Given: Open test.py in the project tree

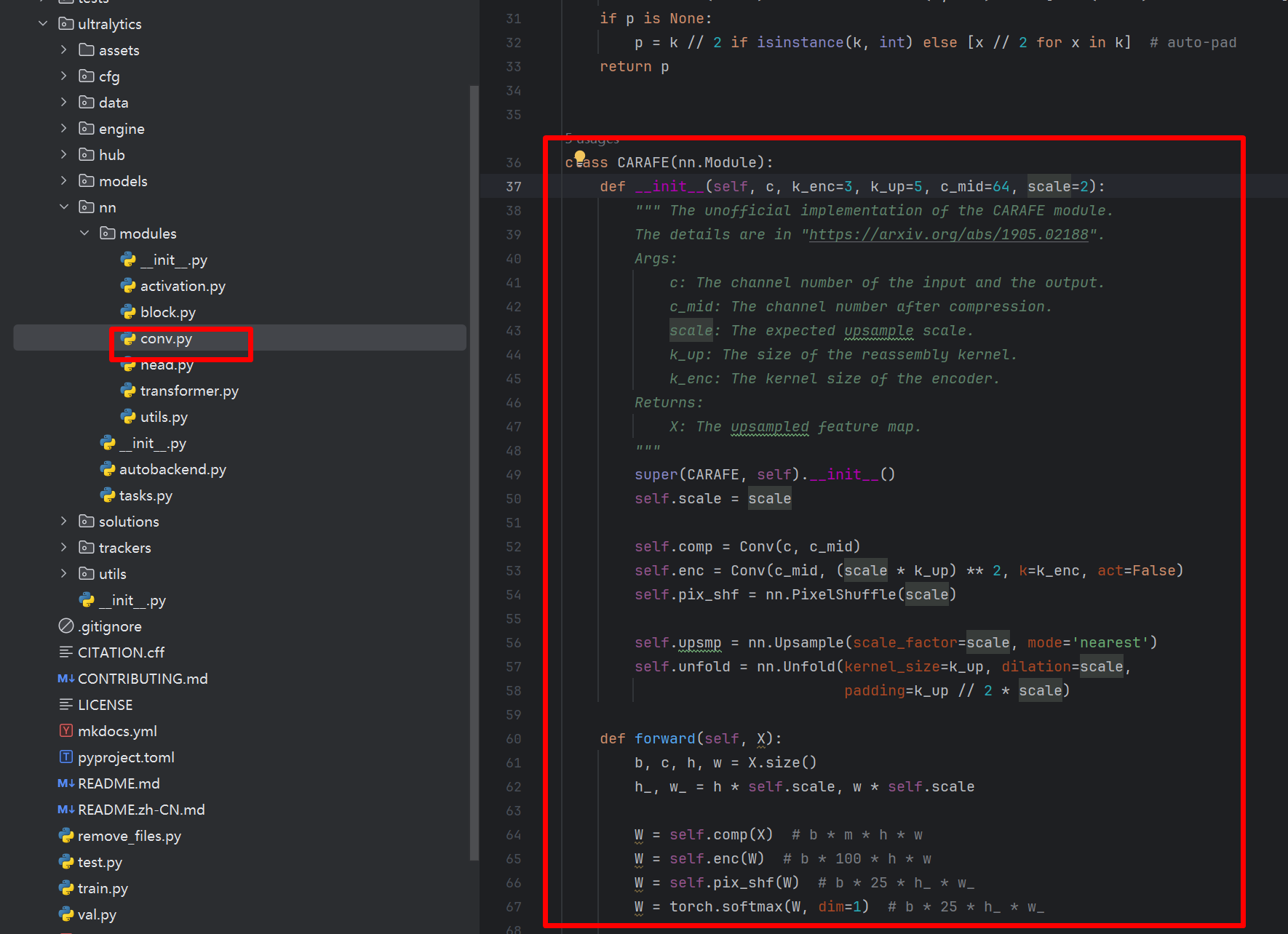Looking at the screenshot, I should click(100, 862).
